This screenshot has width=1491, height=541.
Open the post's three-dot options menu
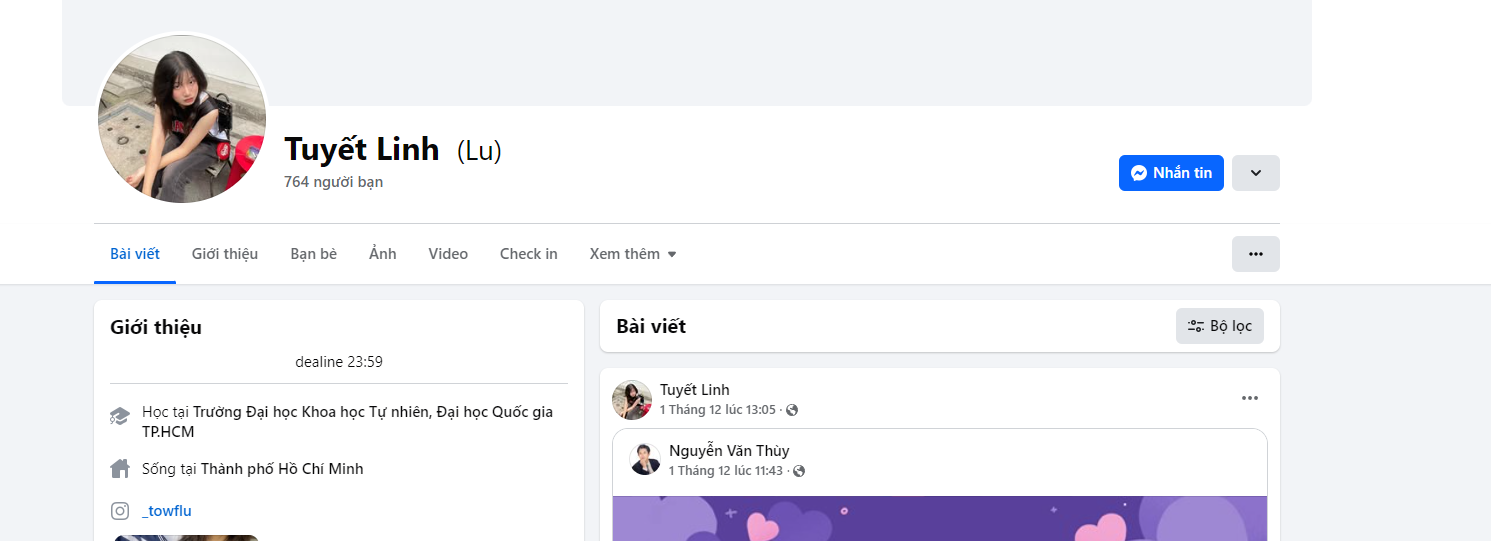pos(1249,398)
